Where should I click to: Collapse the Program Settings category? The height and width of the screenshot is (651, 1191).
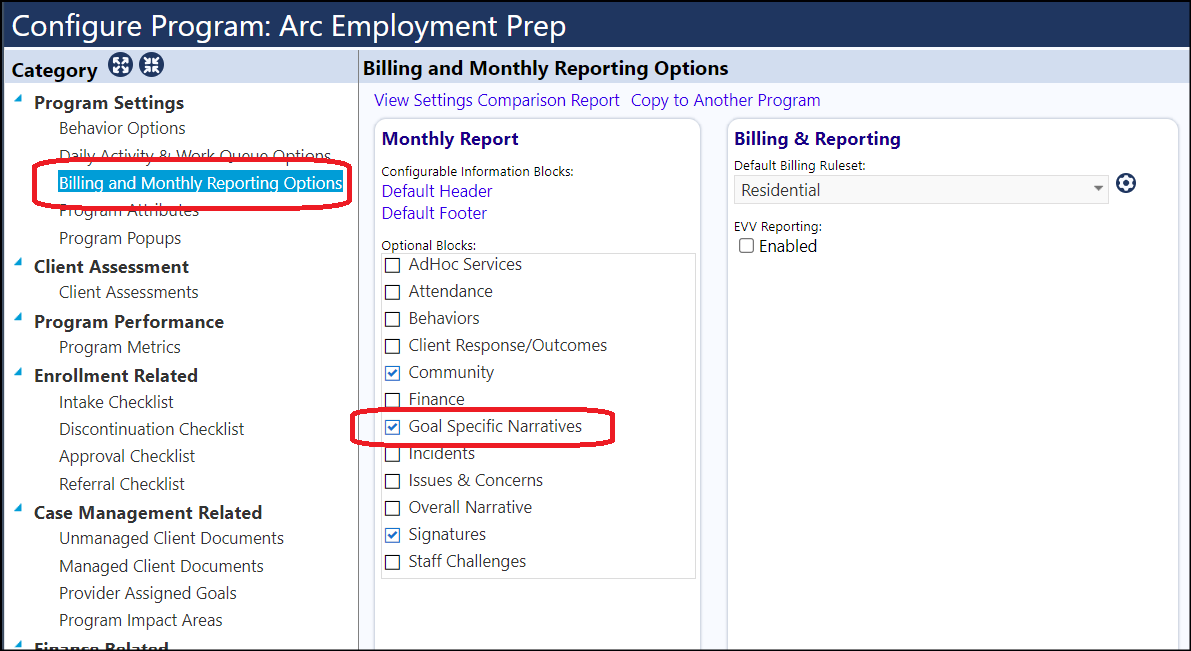(x=18, y=99)
